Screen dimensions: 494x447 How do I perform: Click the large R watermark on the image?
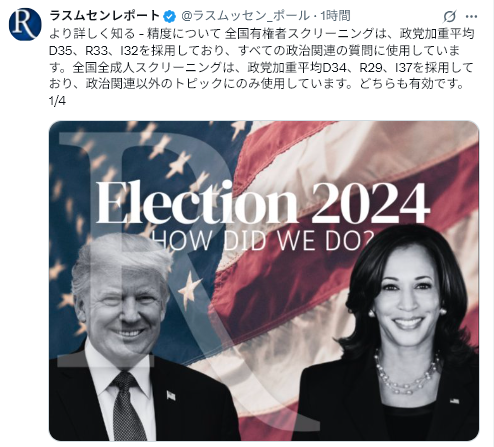pyautogui.click(x=188, y=280)
